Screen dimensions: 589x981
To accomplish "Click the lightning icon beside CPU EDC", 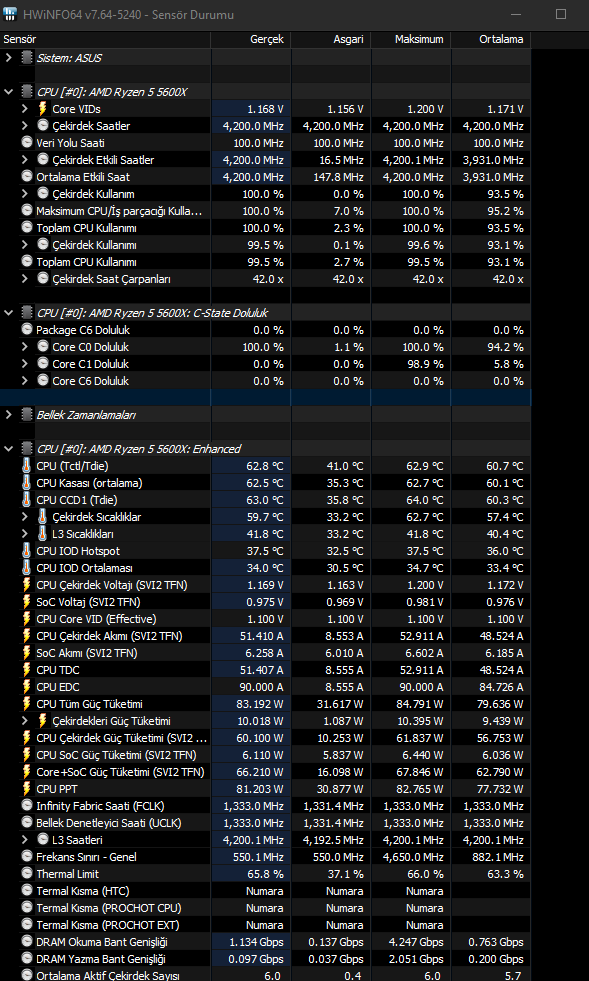I will point(26,686).
